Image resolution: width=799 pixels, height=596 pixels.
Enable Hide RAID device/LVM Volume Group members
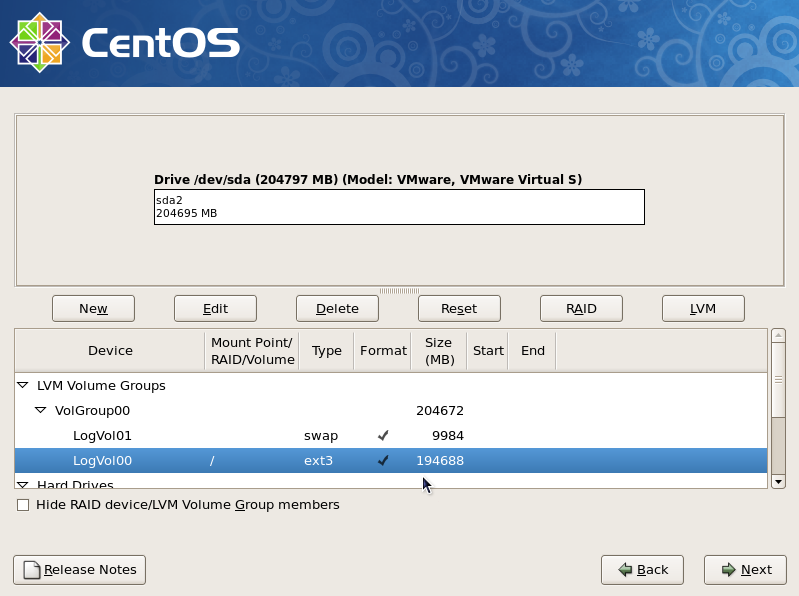23,505
